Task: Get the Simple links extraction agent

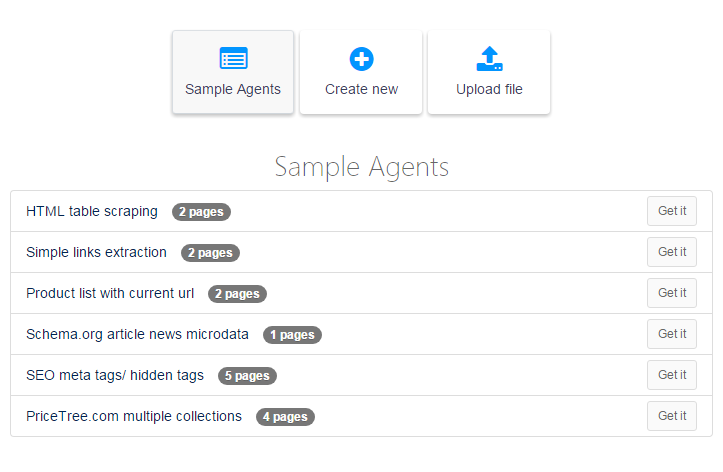Action: click(672, 252)
